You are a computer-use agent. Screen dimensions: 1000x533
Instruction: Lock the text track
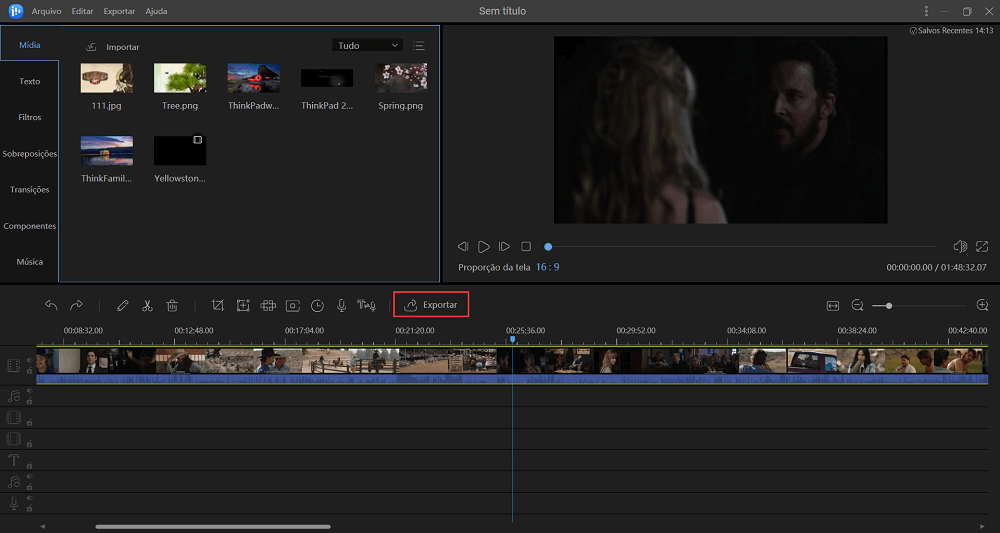tap(29, 465)
